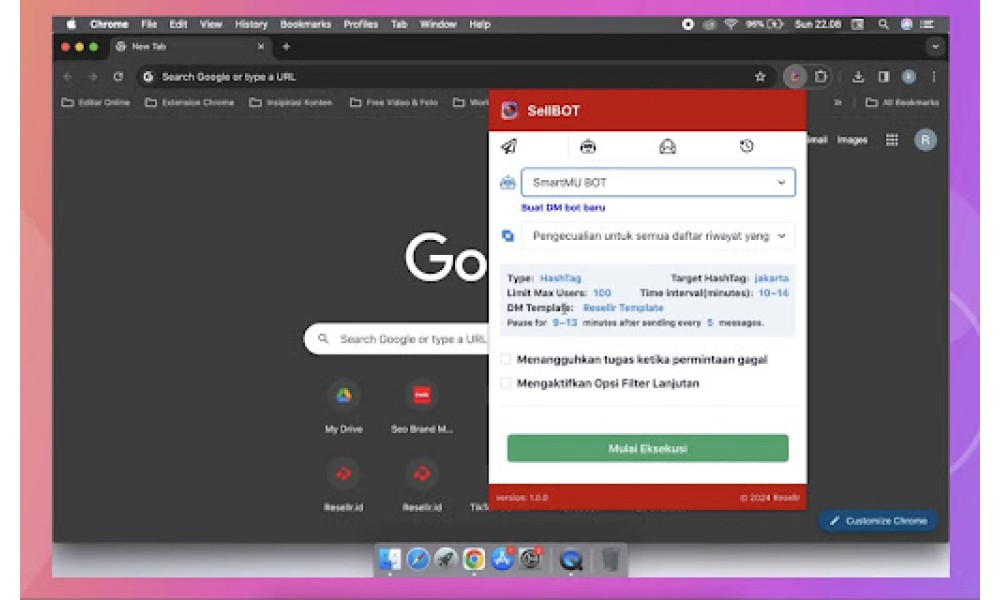This screenshot has width=1000, height=600.
Task: Open App Store from the dock
Action: pyautogui.click(x=503, y=559)
